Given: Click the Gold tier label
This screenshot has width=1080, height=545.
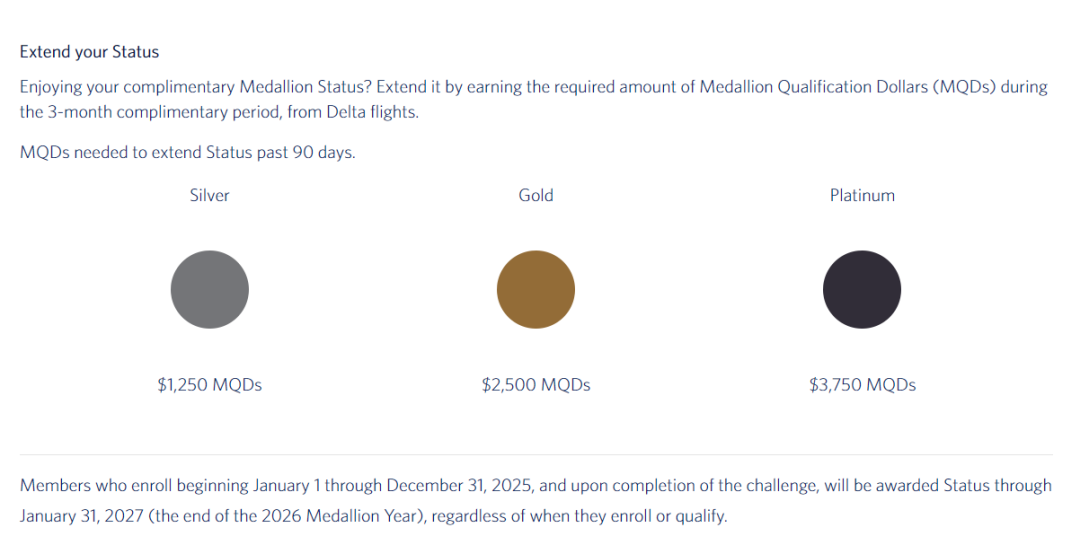Looking at the screenshot, I should (536, 196).
